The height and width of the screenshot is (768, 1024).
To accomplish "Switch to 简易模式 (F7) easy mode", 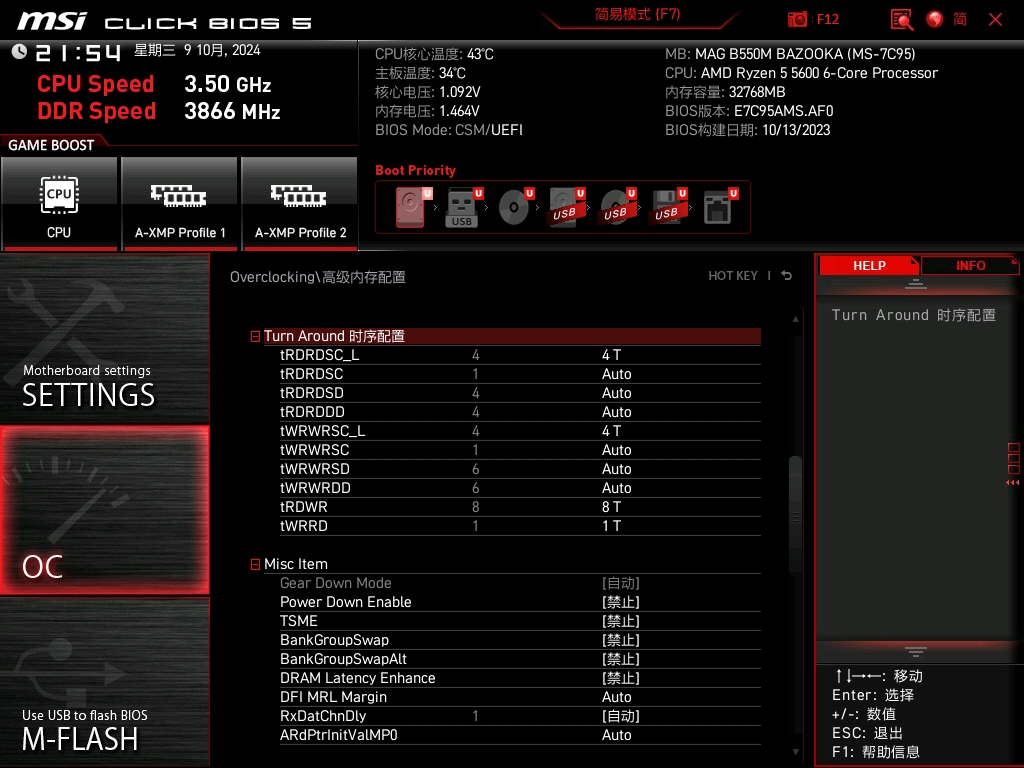I will [637, 14].
